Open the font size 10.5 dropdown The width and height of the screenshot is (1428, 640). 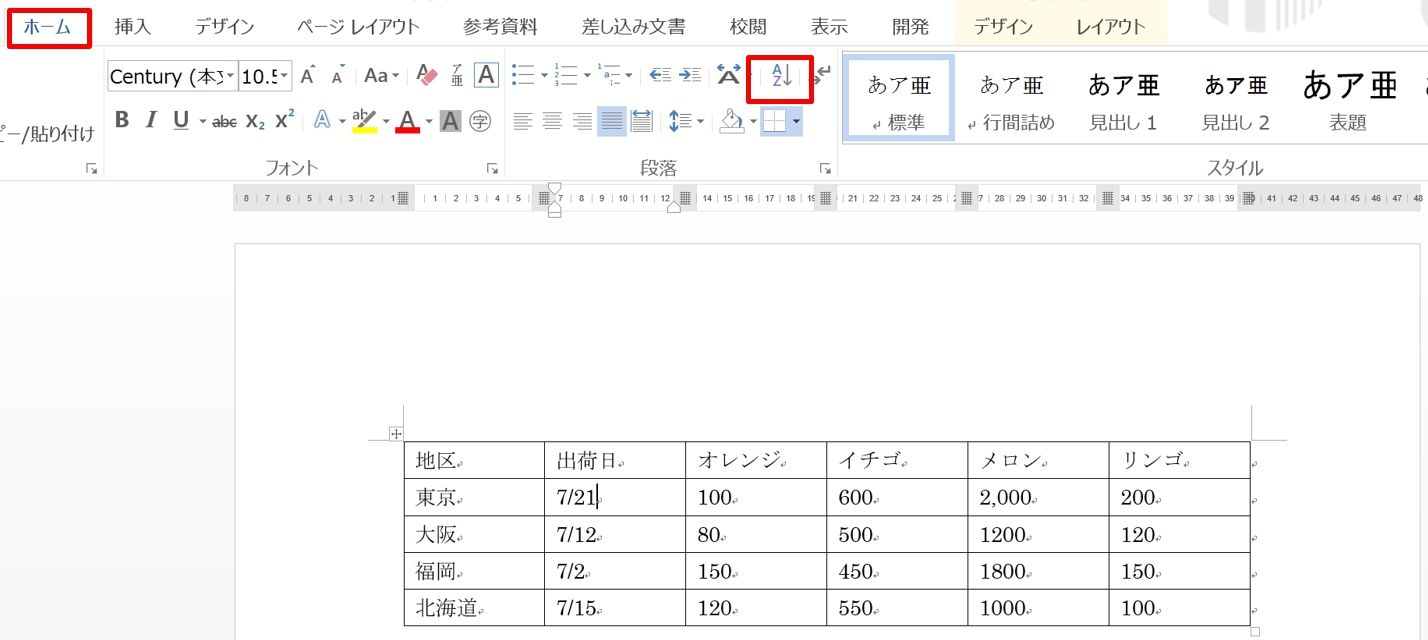(x=285, y=76)
